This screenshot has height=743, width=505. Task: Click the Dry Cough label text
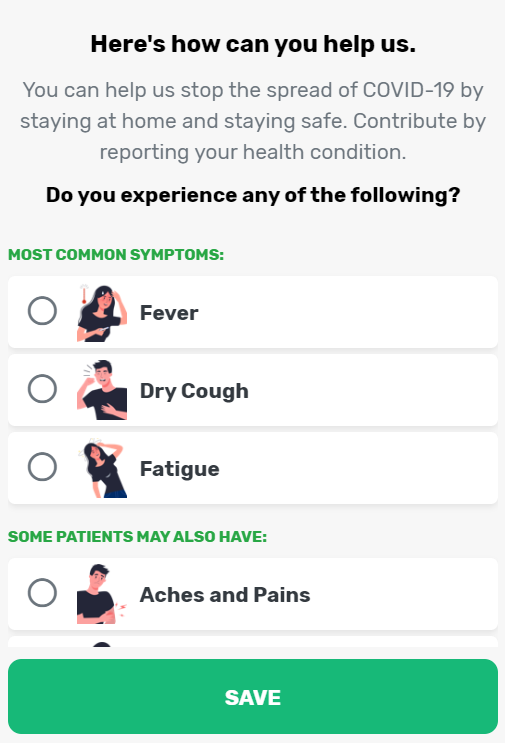click(x=194, y=391)
